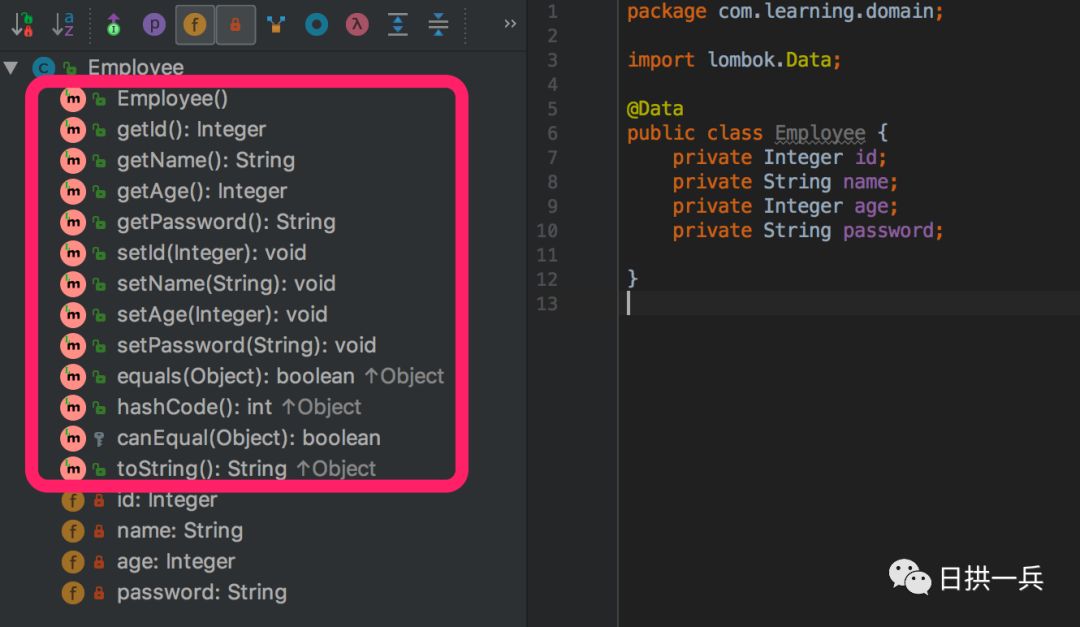Select toString(): String method
Screen dimensions: 1080x627
(201, 469)
